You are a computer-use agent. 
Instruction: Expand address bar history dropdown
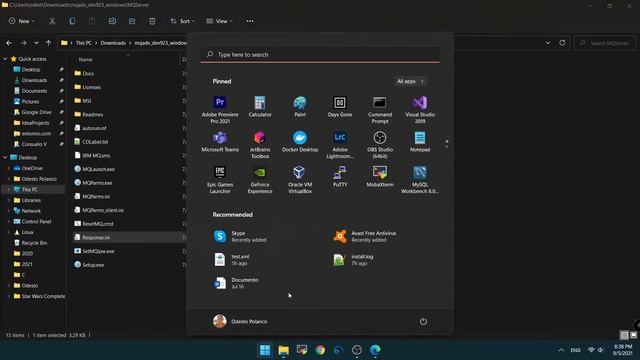point(548,43)
